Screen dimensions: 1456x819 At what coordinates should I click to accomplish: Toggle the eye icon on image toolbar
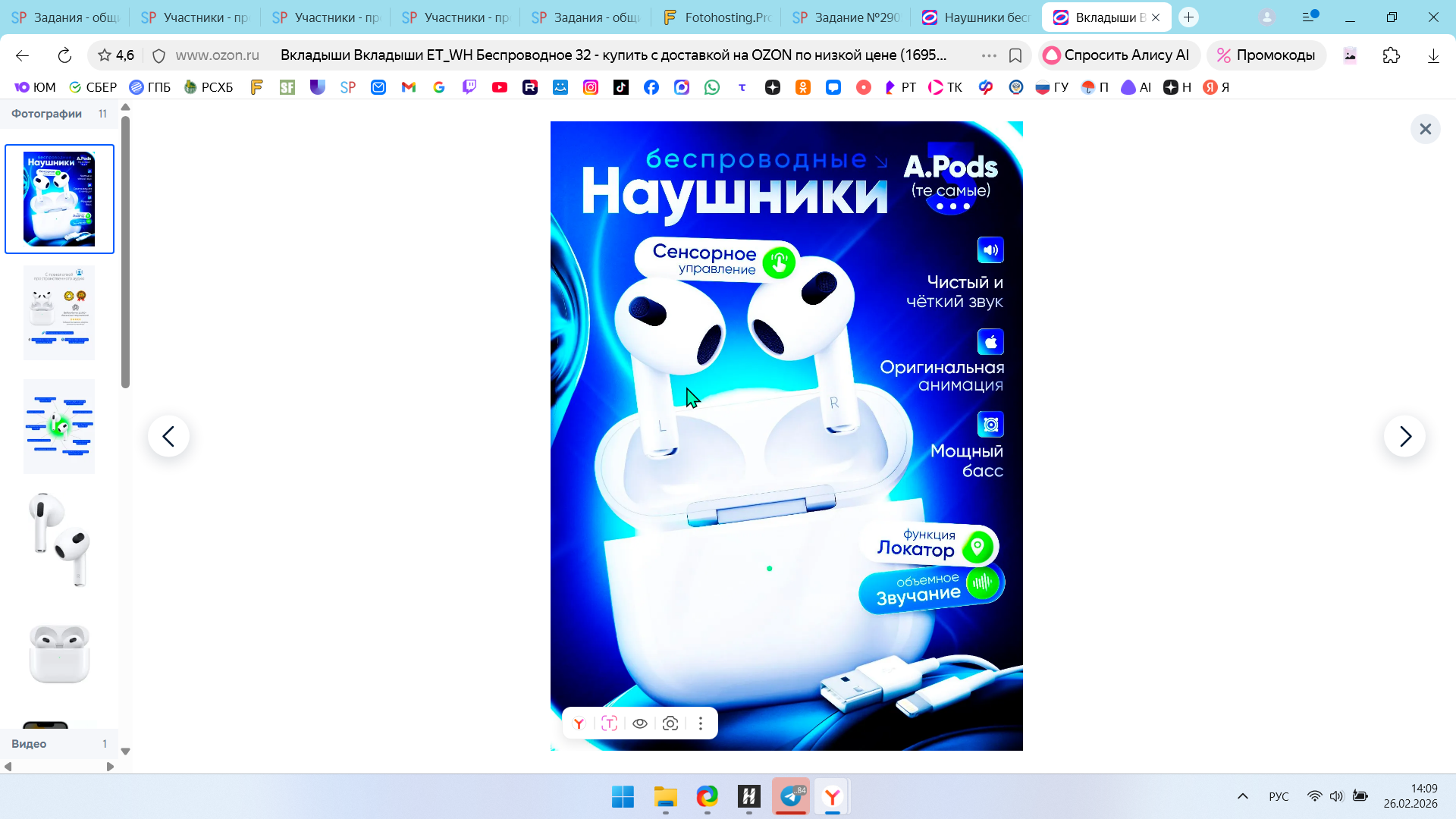640,723
